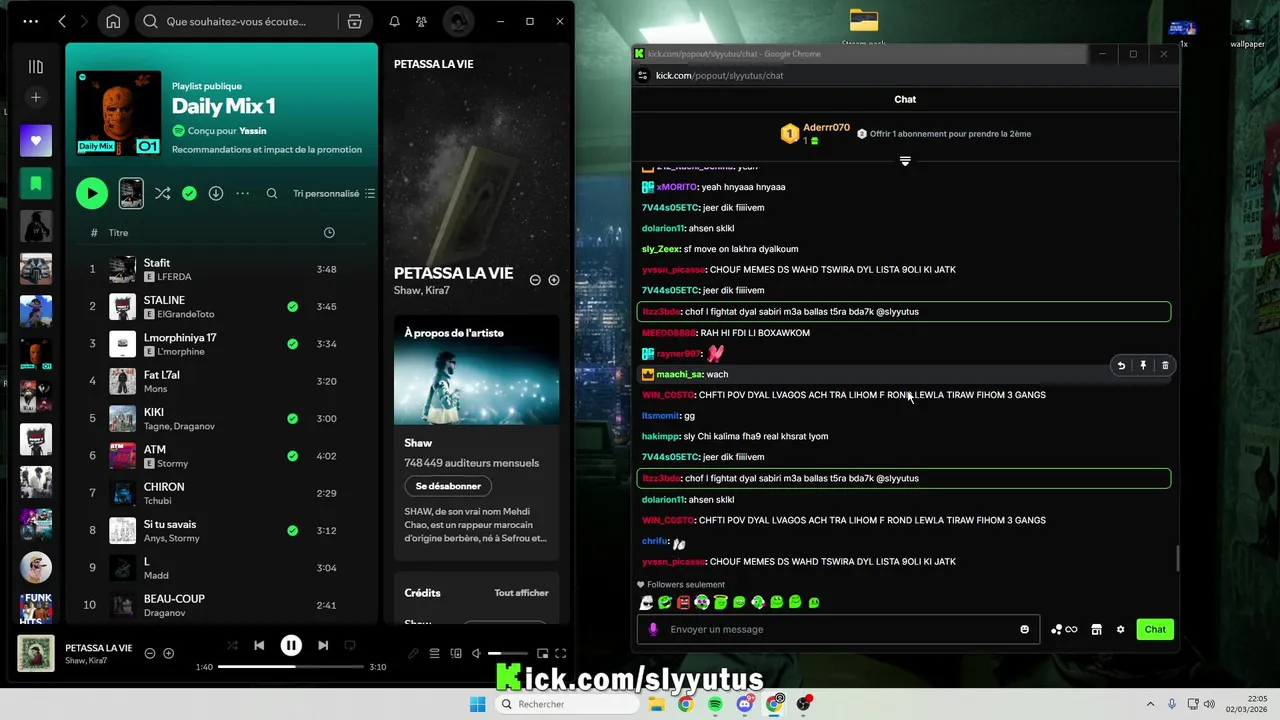Image resolution: width=1280 pixels, height=720 pixels.
Task: Open emoji picker in Kick chat input
Action: coord(1024,629)
